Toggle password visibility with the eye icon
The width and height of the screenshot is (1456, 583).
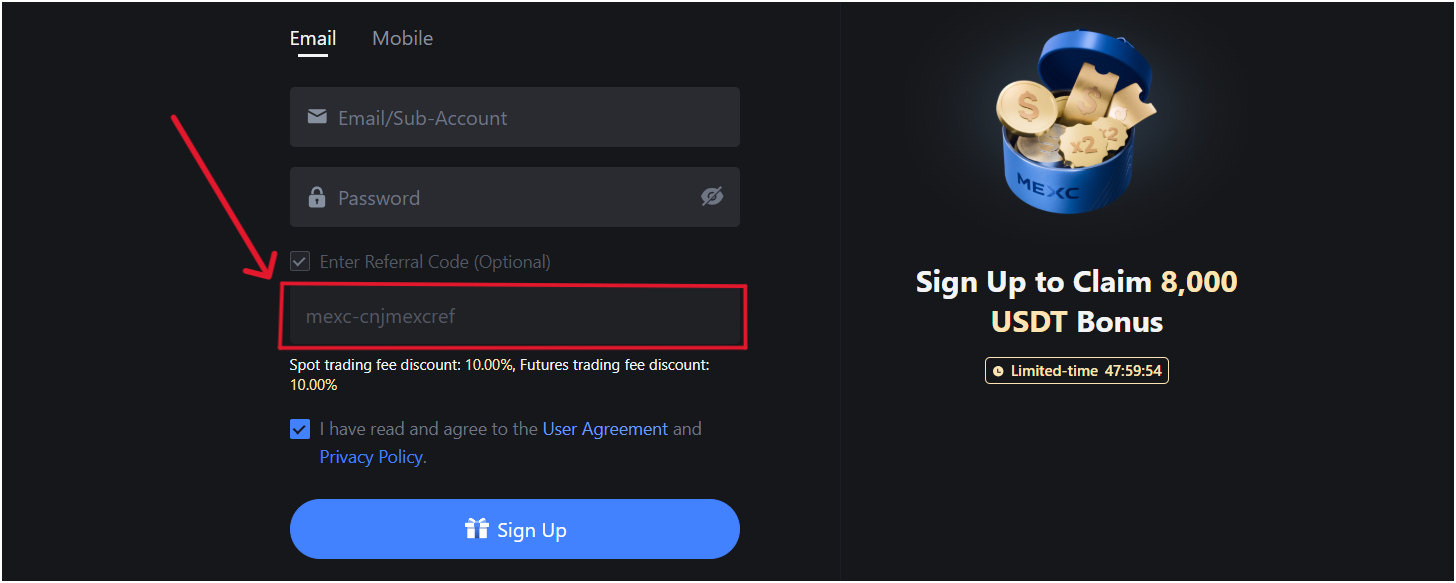[x=711, y=197]
